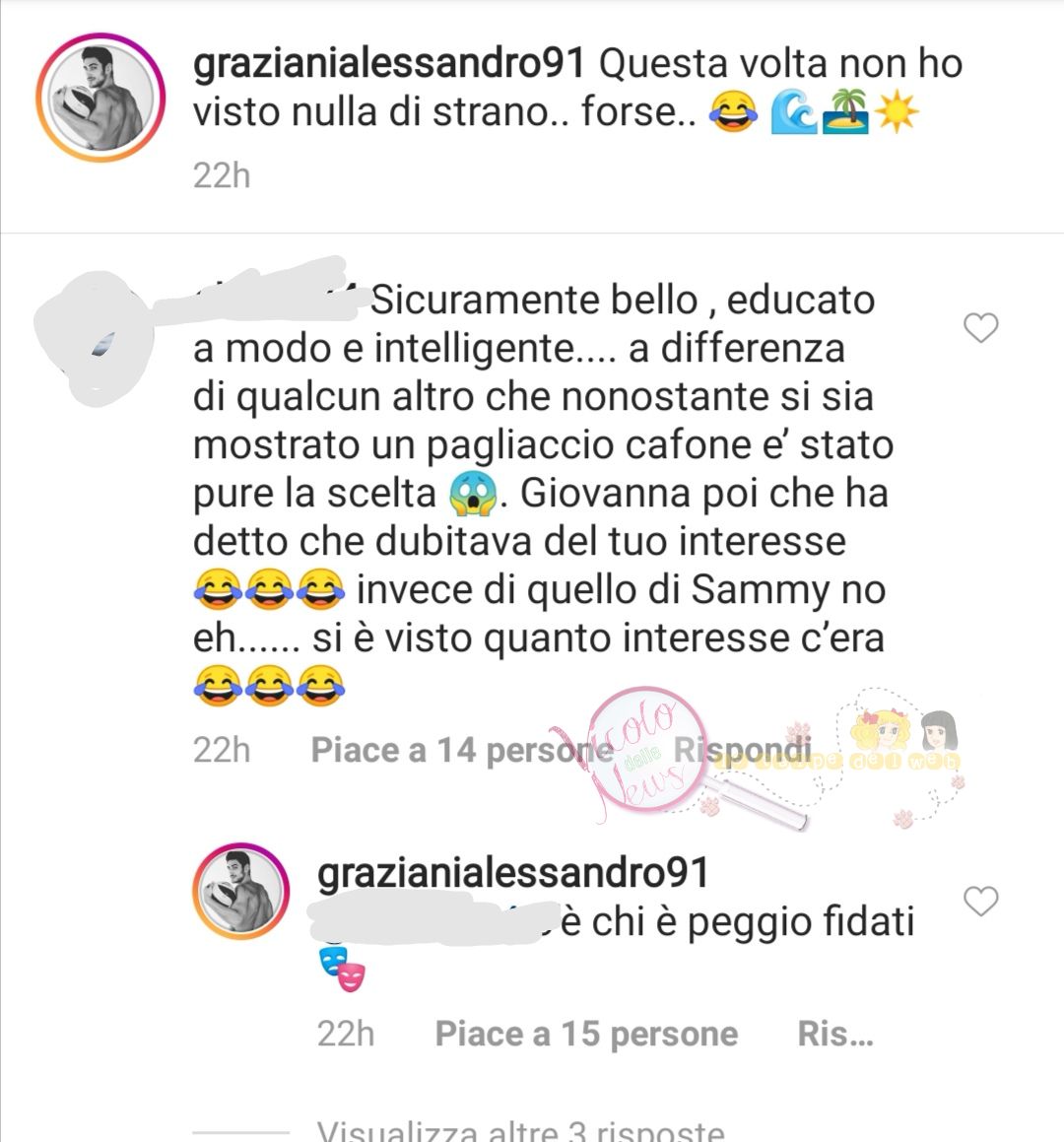Screen dimensions: 1064x1142
Task: Like grazianialessandro91's reply "è chi è peggio fidati"
Action: [980, 902]
